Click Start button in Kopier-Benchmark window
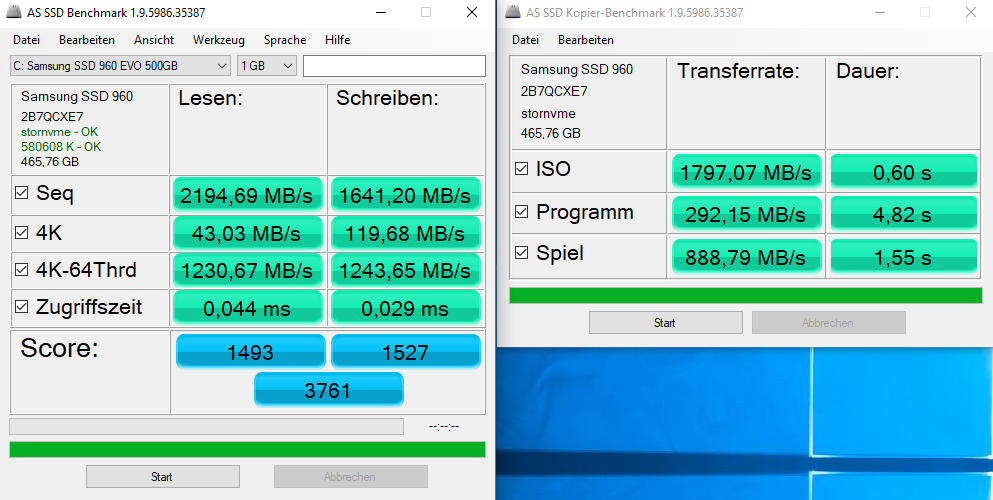The height and width of the screenshot is (500, 993). [666, 323]
